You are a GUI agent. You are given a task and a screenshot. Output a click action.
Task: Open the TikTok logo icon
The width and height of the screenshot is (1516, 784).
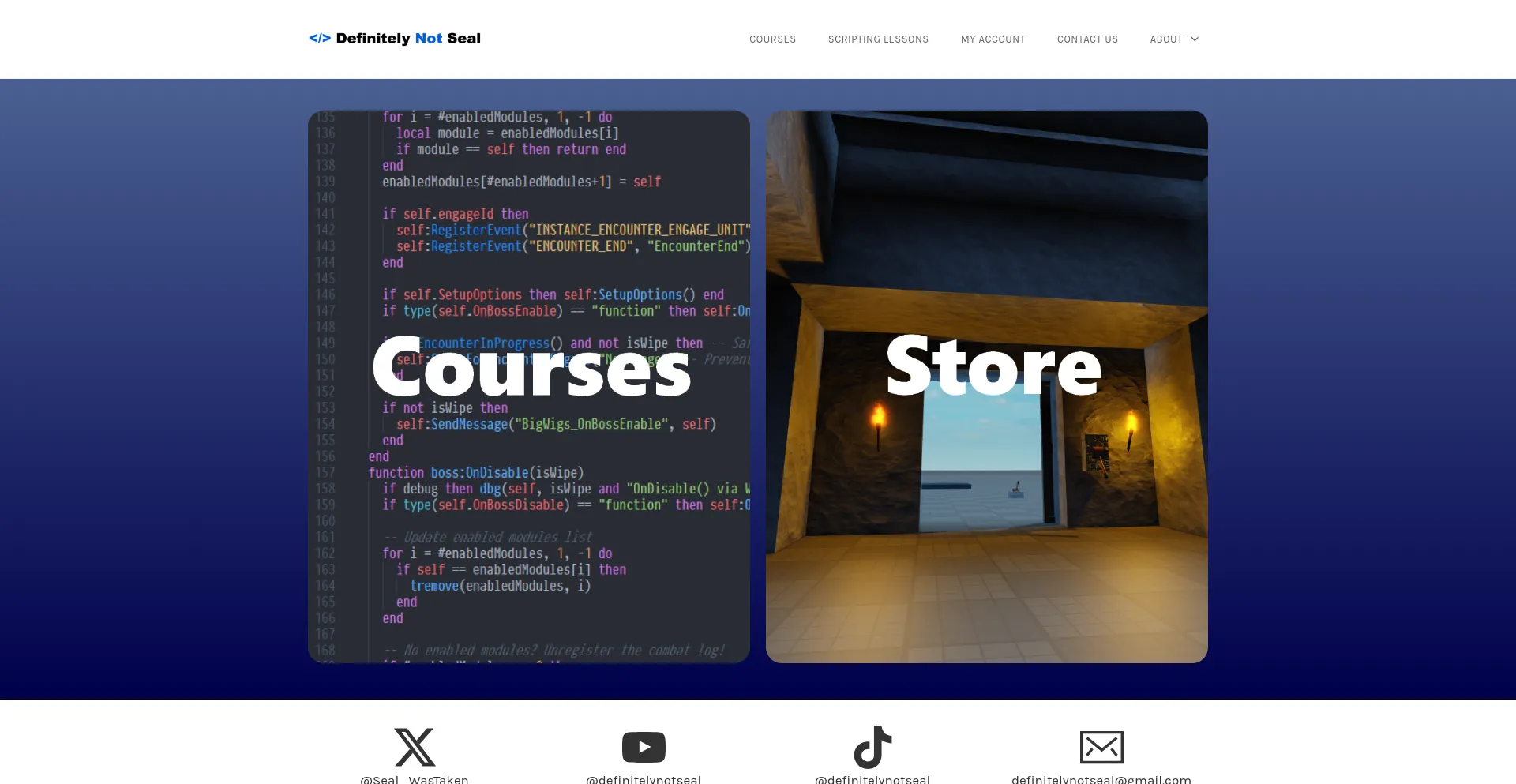click(872, 747)
